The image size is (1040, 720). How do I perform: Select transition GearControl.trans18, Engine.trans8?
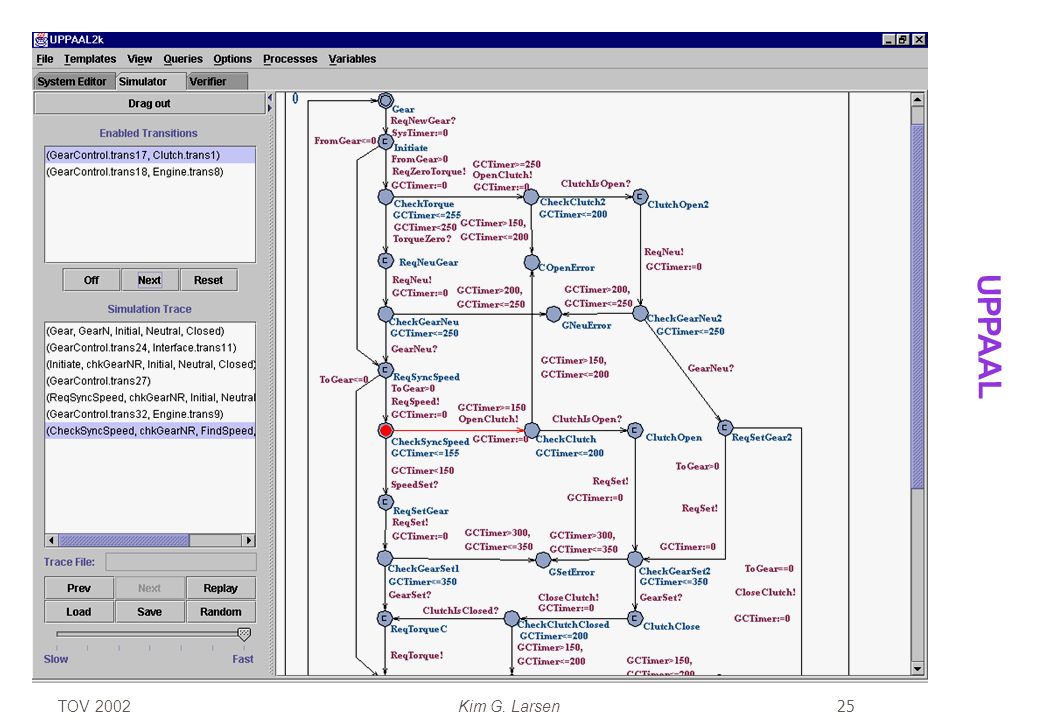point(149,172)
